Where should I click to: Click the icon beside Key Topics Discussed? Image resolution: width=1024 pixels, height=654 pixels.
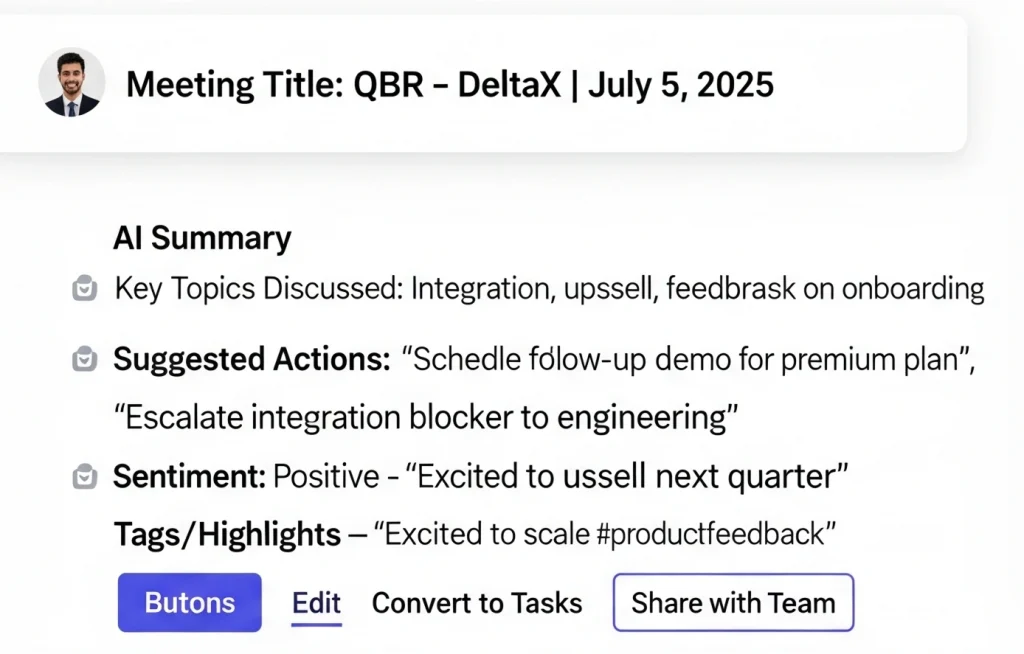pyautogui.click(x=85, y=290)
